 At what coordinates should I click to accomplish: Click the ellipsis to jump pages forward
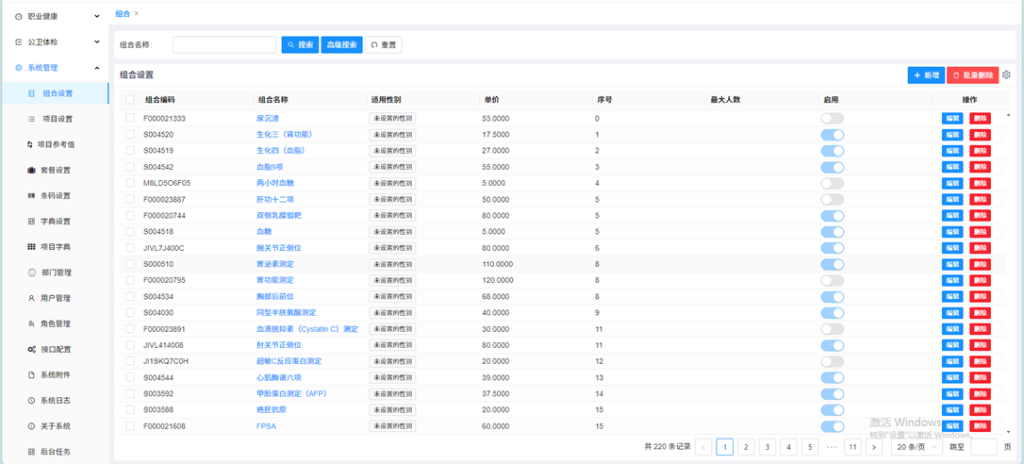pyautogui.click(x=831, y=447)
